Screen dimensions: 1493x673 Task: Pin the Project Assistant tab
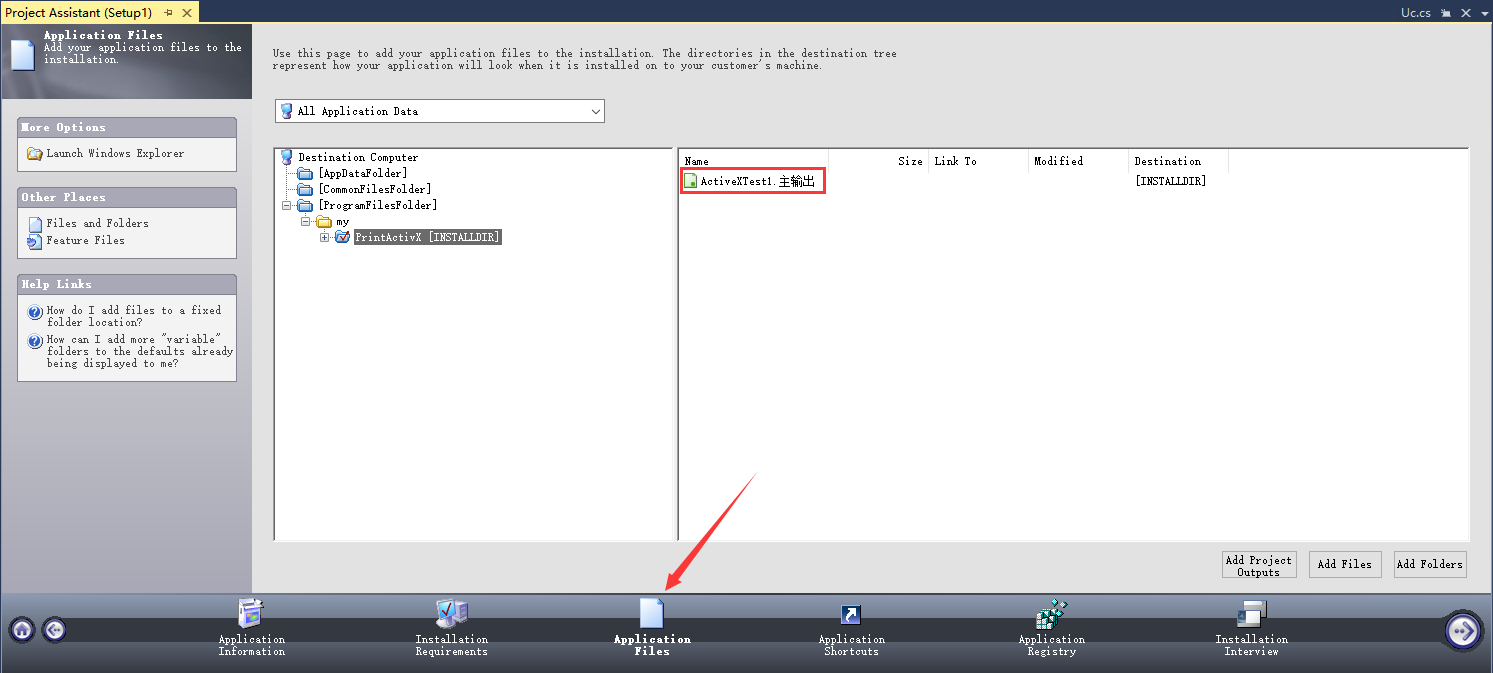(x=168, y=12)
